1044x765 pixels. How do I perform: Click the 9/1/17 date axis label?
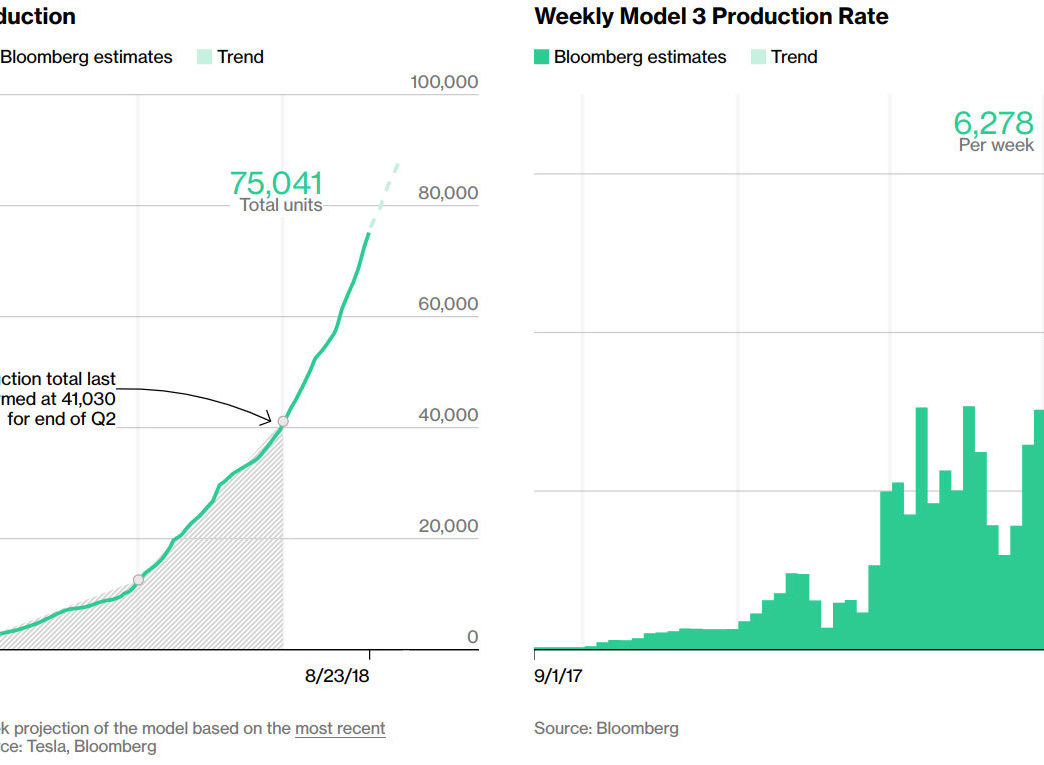click(x=558, y=676)
